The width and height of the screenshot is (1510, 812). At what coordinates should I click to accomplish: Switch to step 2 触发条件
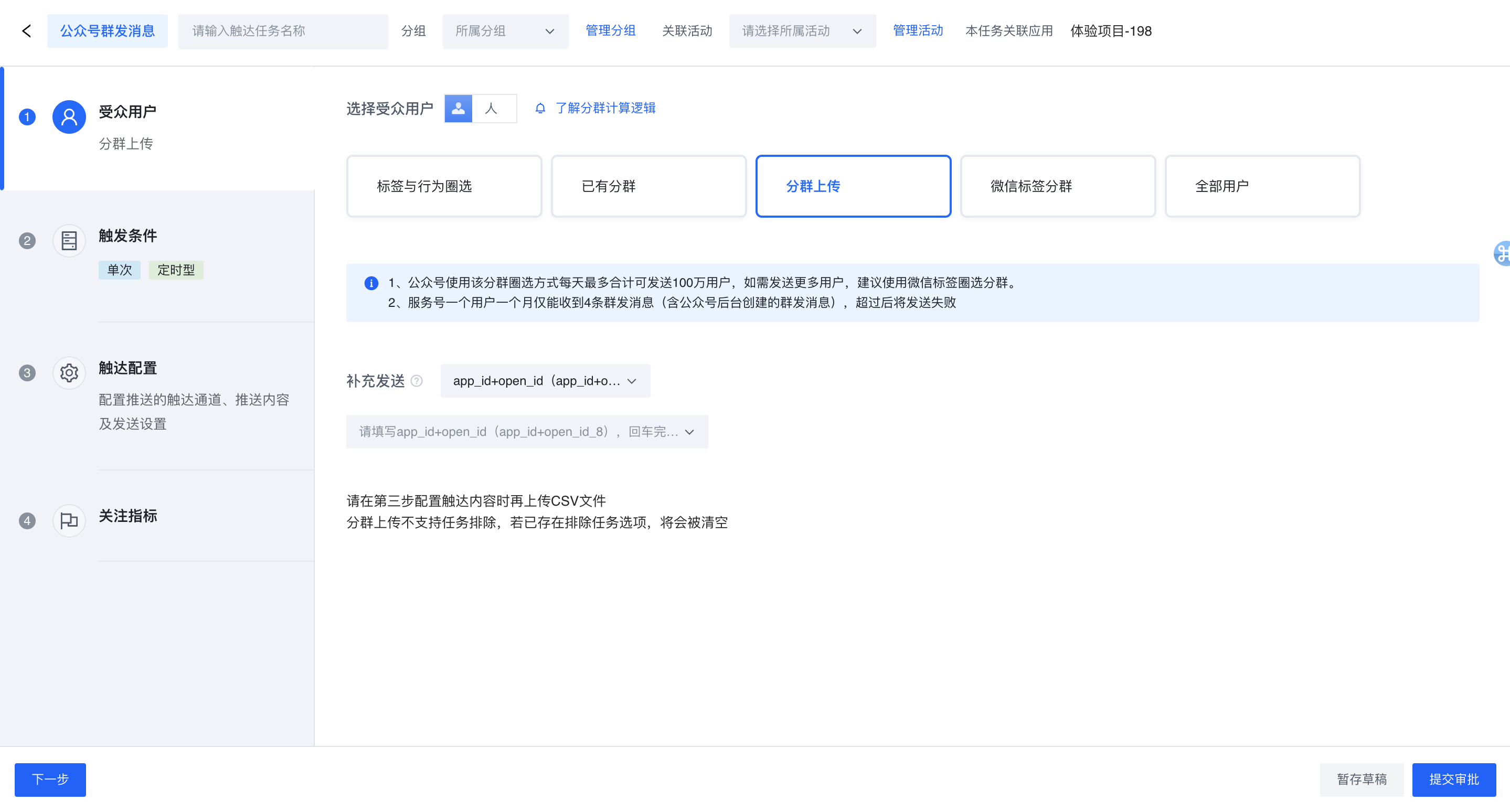pyautogui.click(x=128, y=236)
